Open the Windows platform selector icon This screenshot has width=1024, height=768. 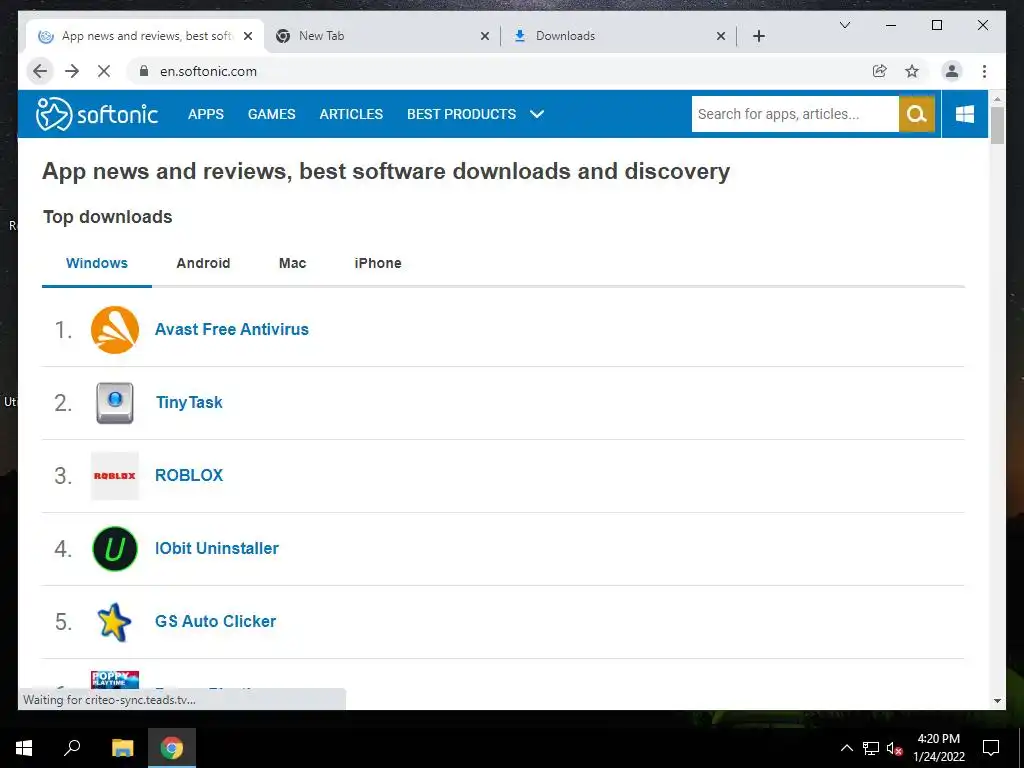[x=965, y=114]
